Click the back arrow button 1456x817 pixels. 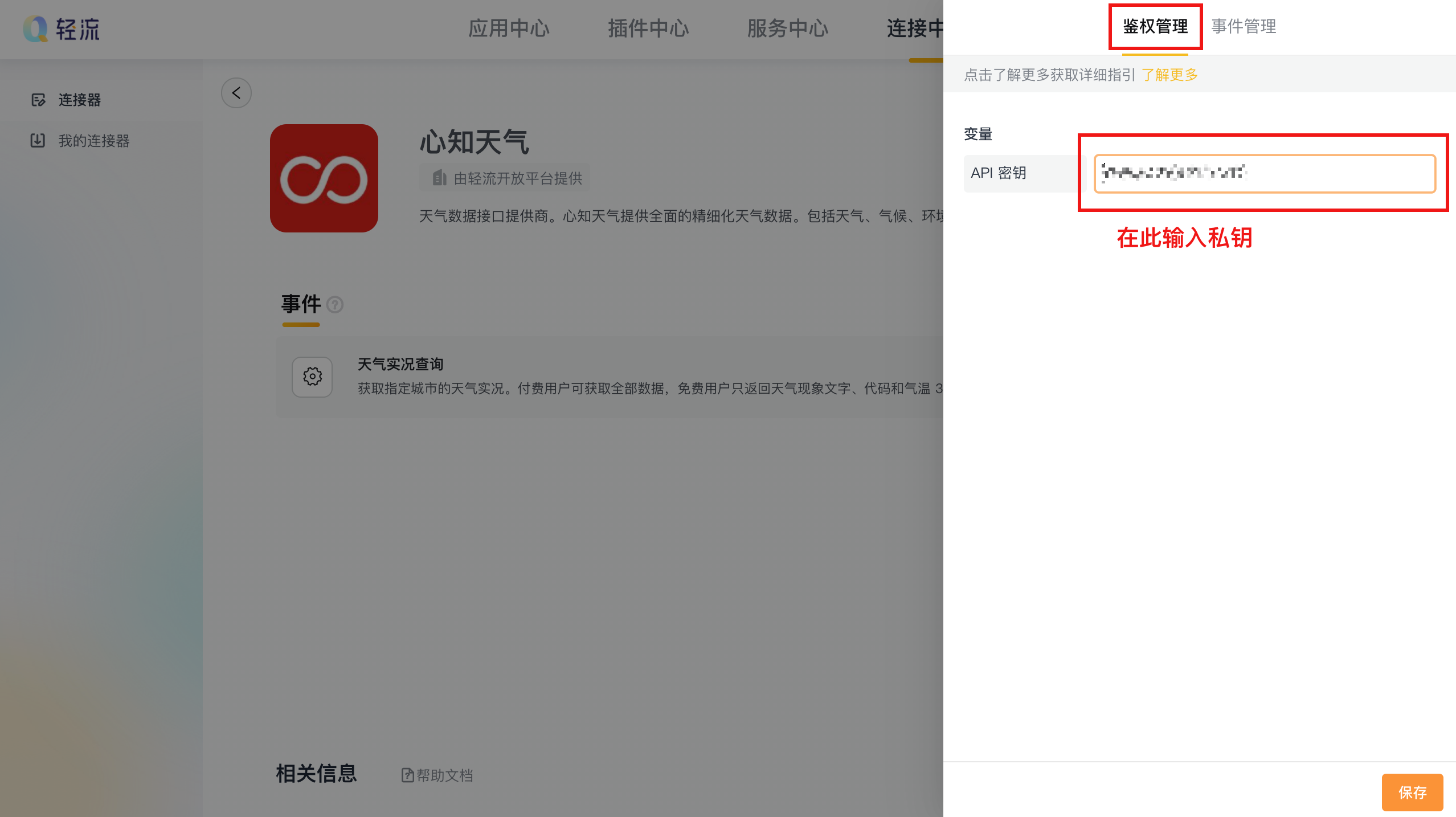coord(236,93)
